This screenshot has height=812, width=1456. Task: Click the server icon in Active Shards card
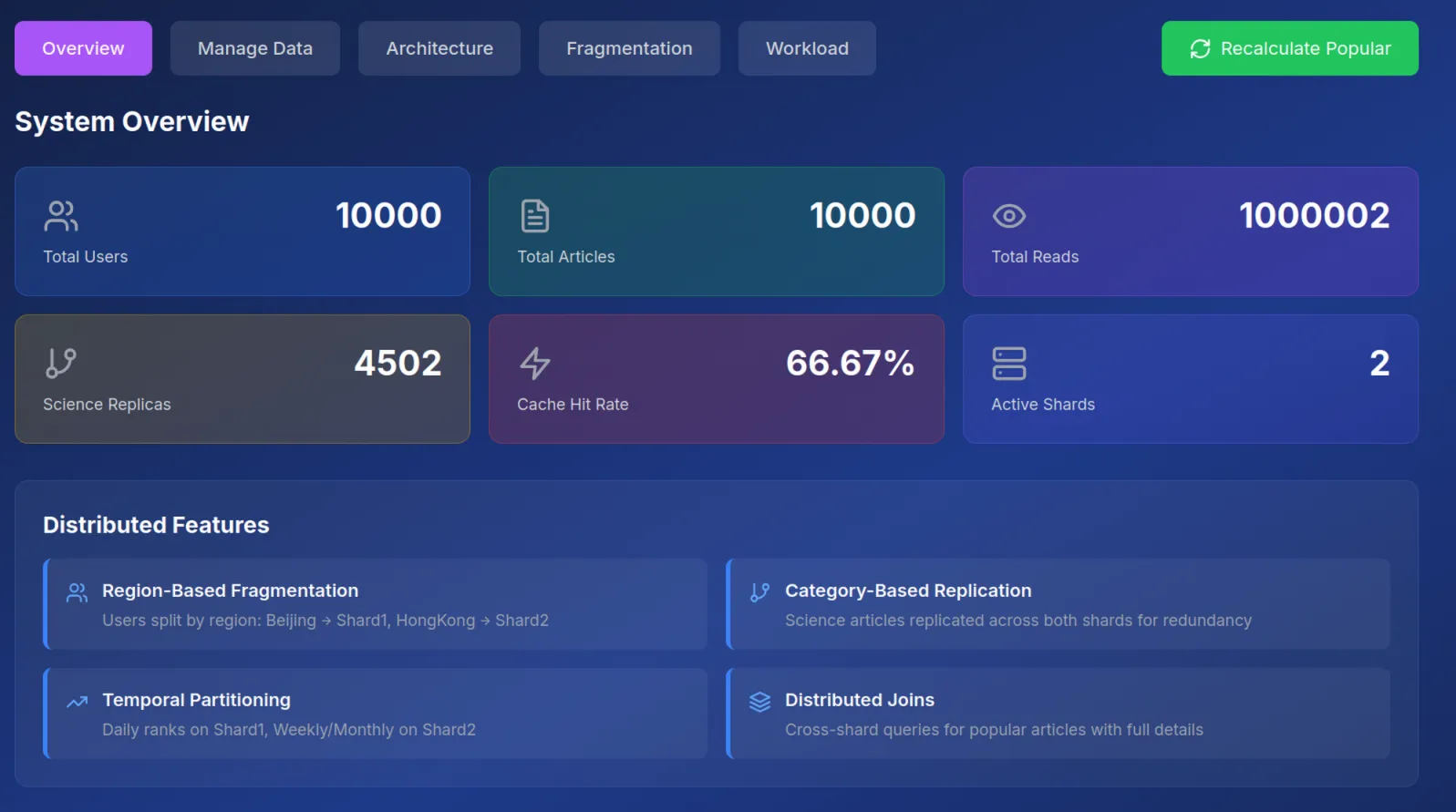pos(1009,364)
